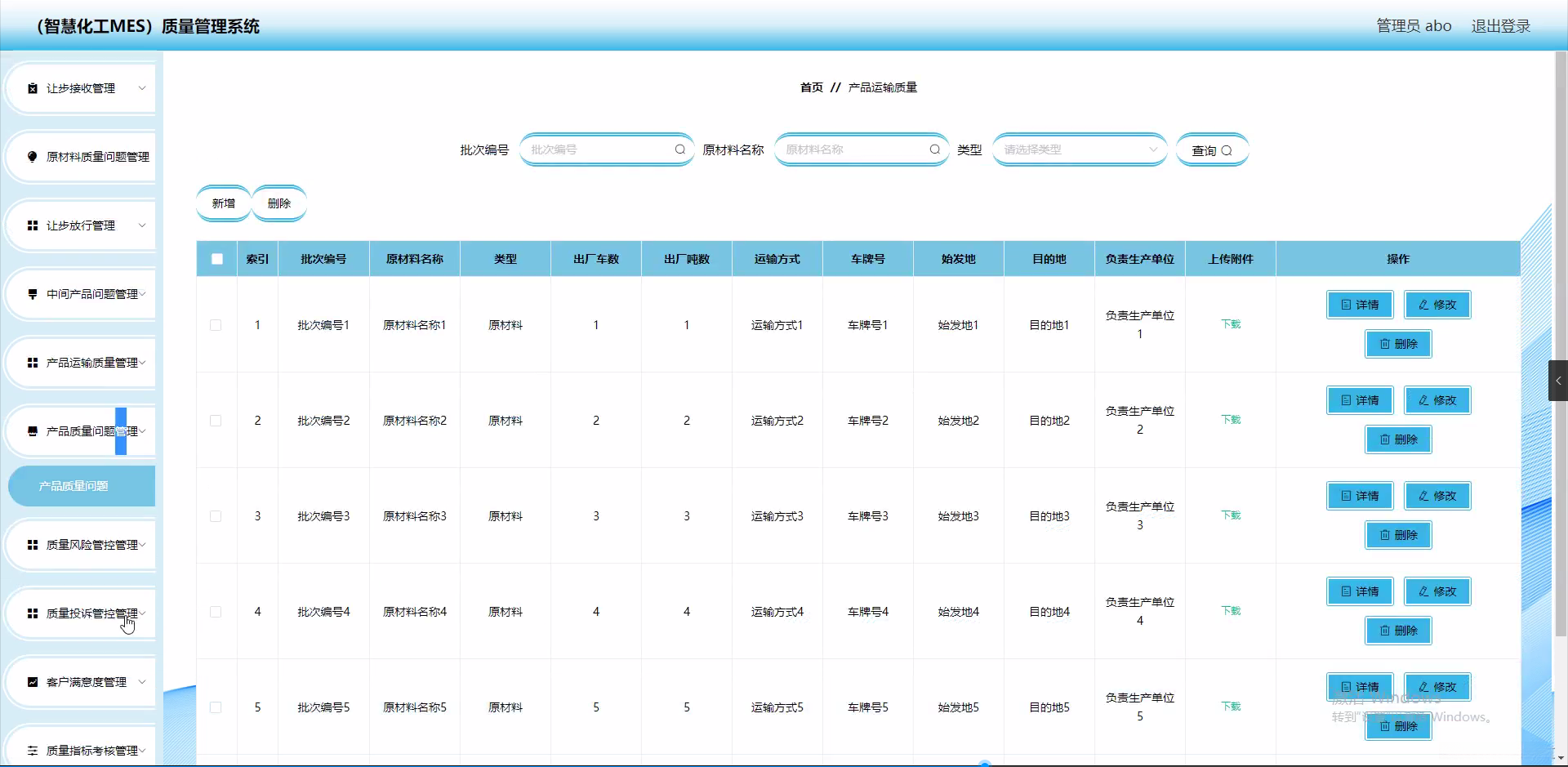Download attachment (下载) for 批次编号1 row
Screen dimensions: 1568x767
pyautogui.click(x=1231, y=324)
